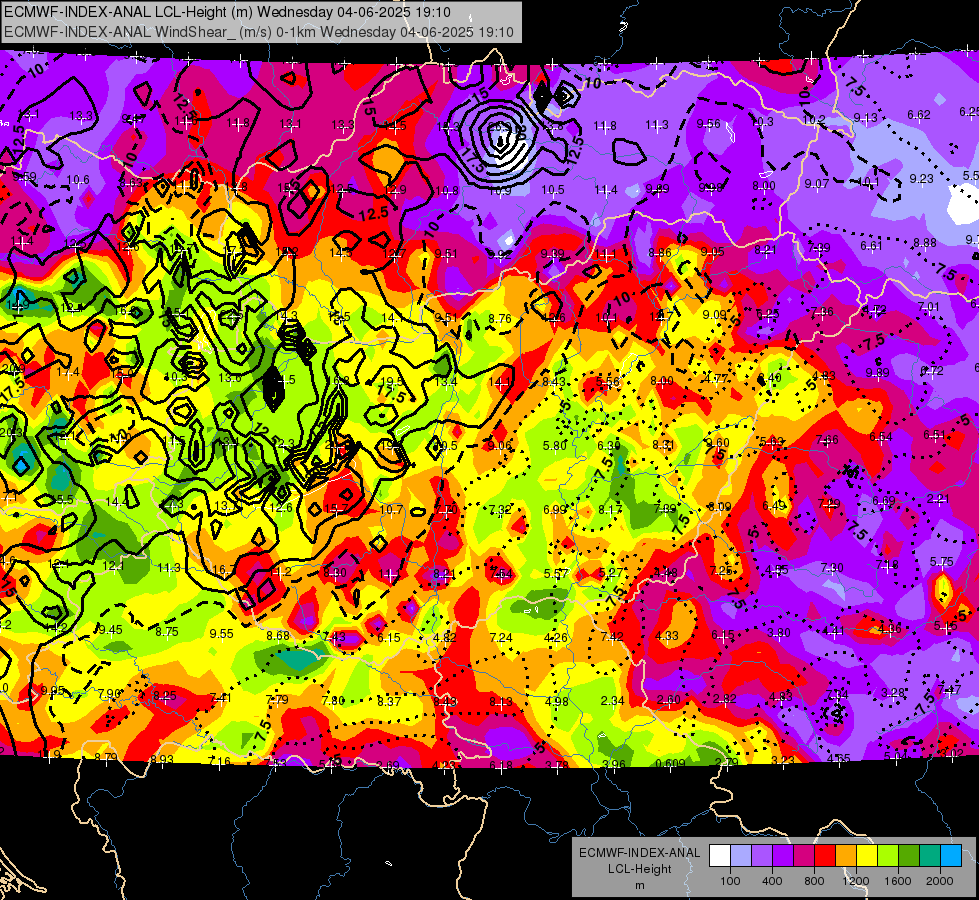Click the 400 legend scale label
The width and height of the screenshot is (979, 900).
click(x=772, y=881)
